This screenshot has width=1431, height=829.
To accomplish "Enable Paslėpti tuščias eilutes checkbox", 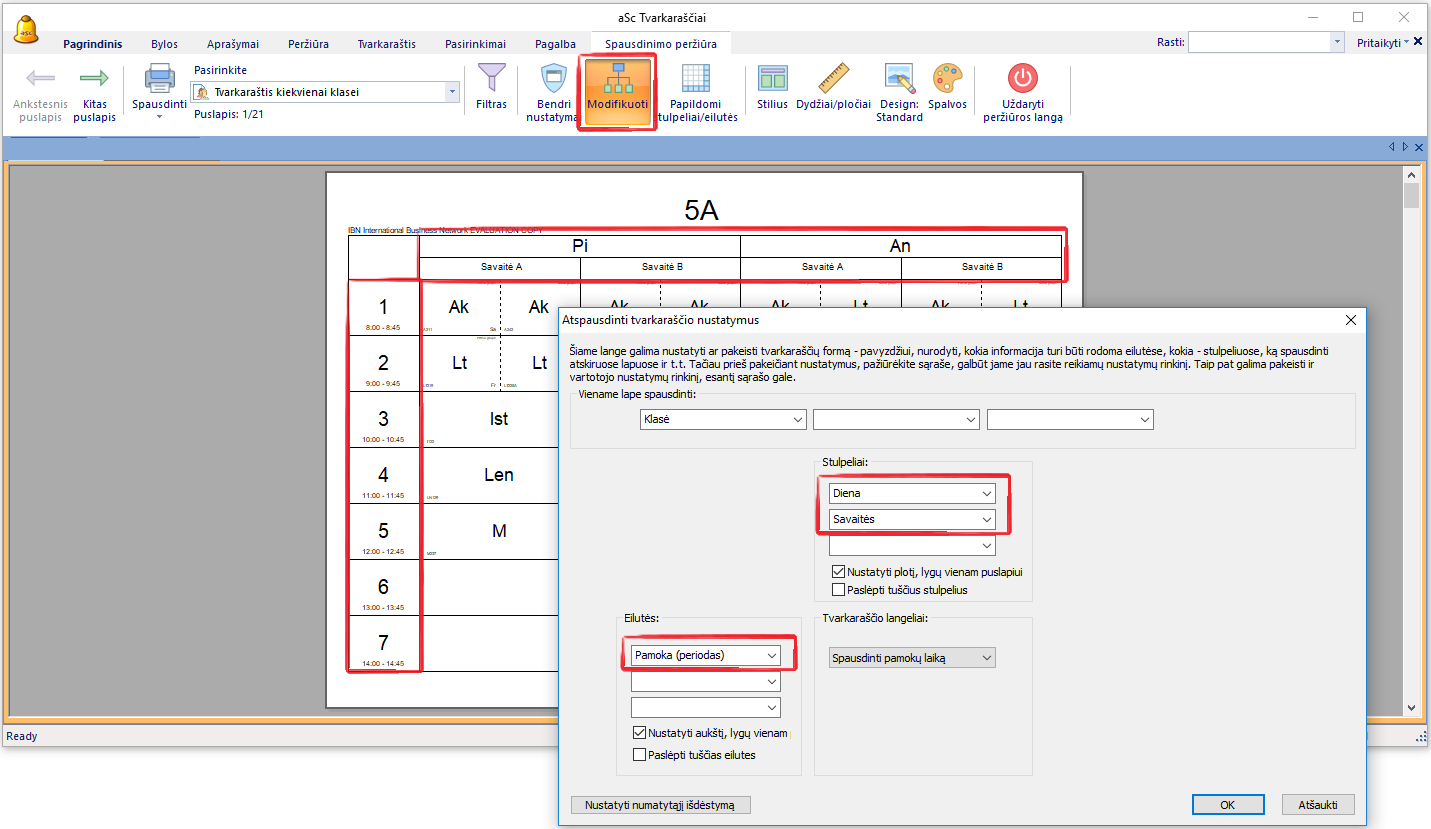I will point(640,755).
